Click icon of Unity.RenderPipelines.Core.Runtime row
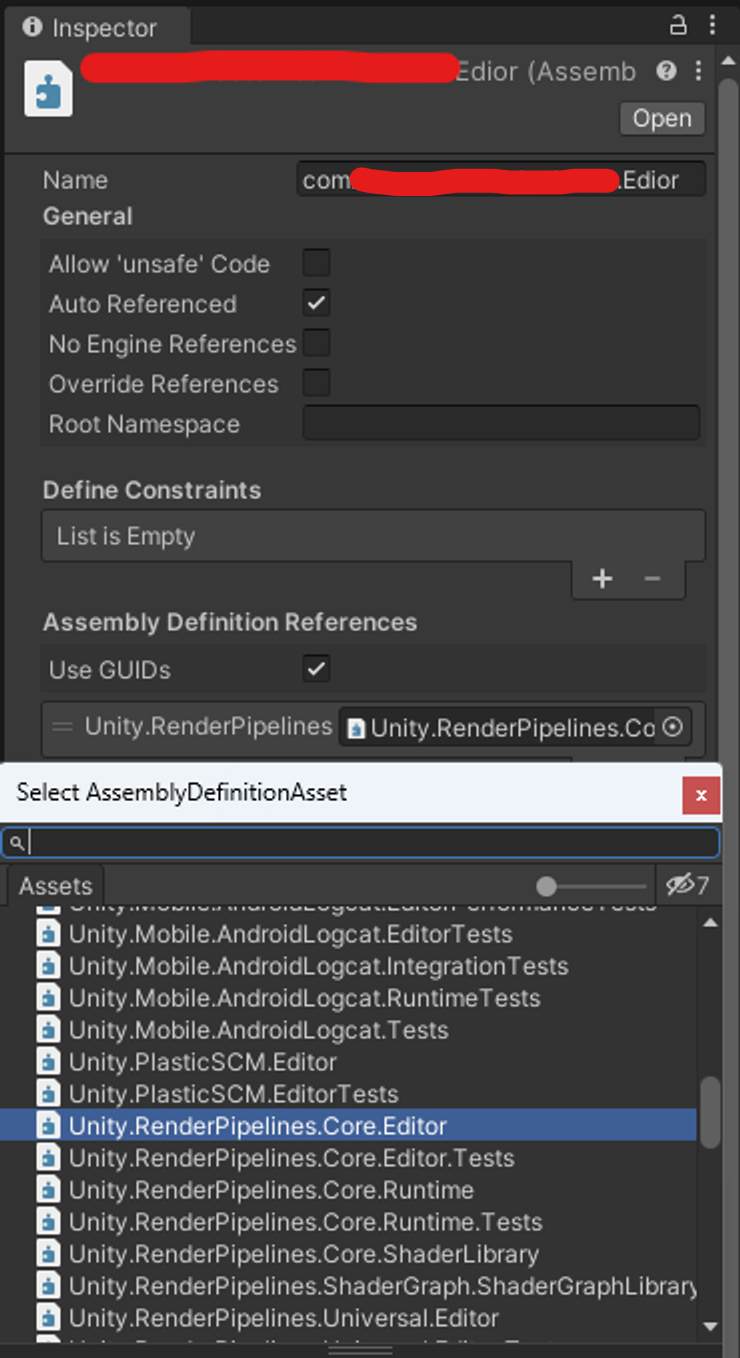This screenshot has height=1358, width=740. pos(48,1190)
